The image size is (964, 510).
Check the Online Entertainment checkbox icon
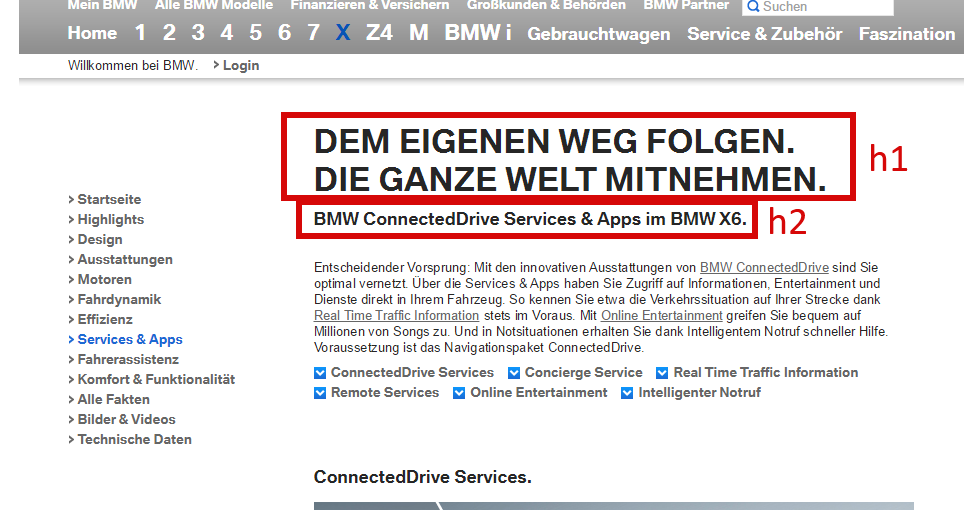(459, 393)
